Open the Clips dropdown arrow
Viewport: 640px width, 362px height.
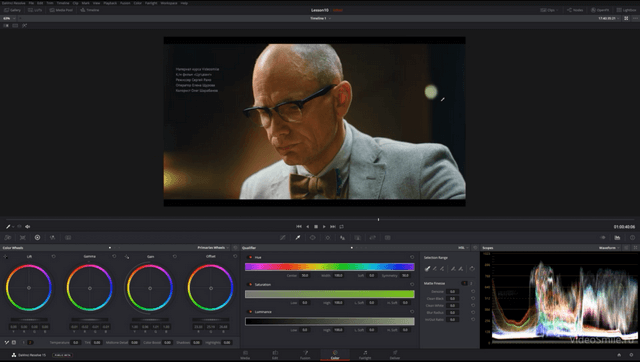pos(557,10)
